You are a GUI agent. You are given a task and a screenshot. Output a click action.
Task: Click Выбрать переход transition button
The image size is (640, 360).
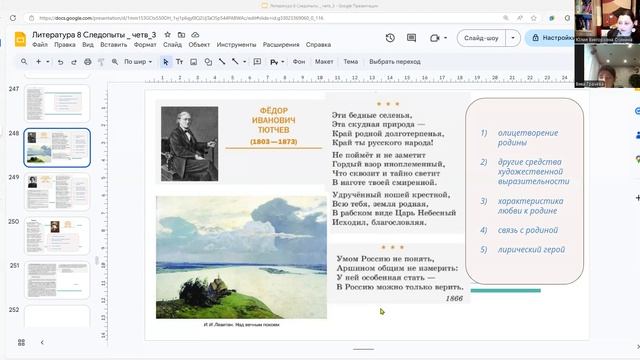[395, 62]
